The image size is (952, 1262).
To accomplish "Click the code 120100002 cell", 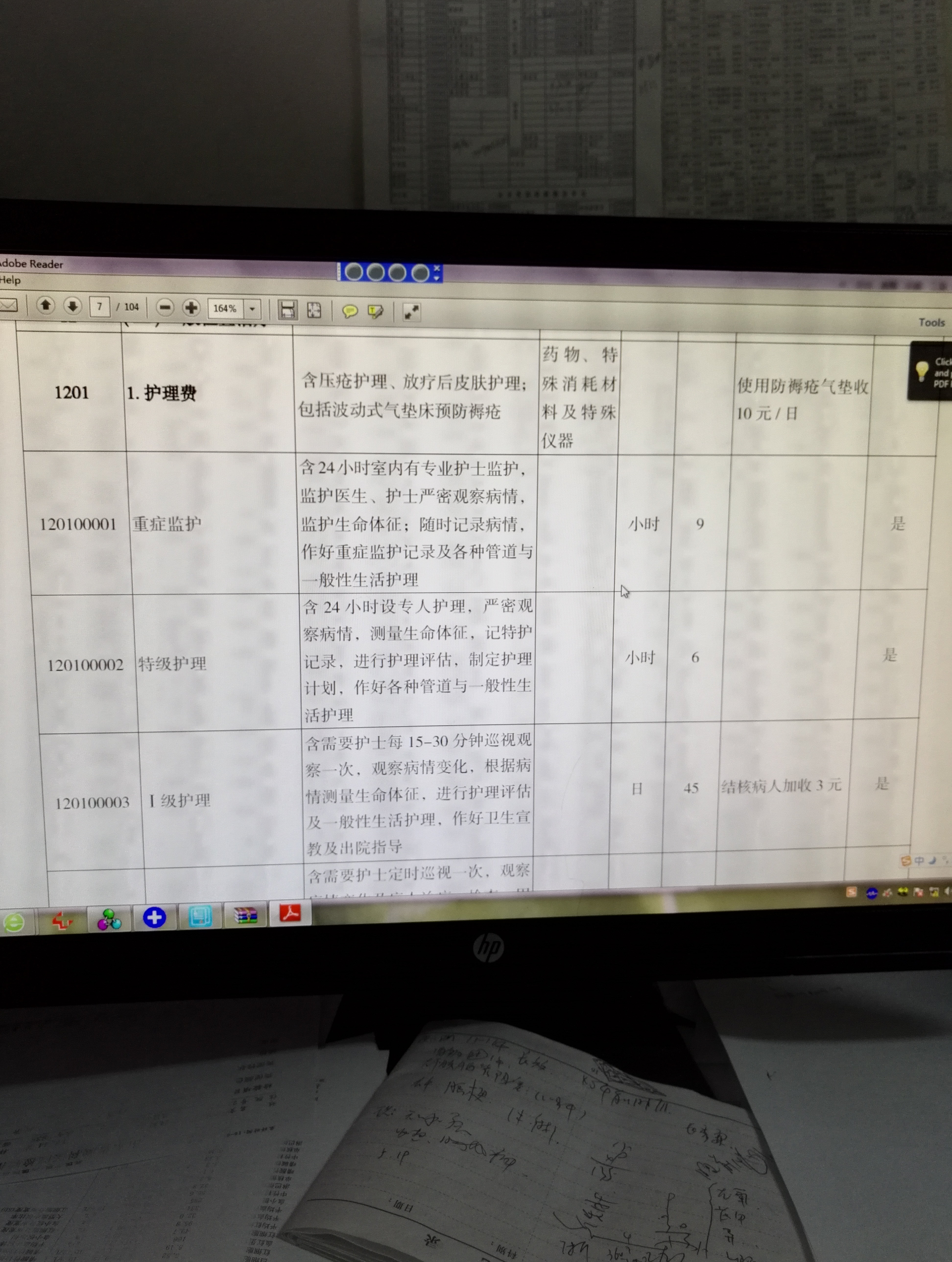I will (85, 665).
